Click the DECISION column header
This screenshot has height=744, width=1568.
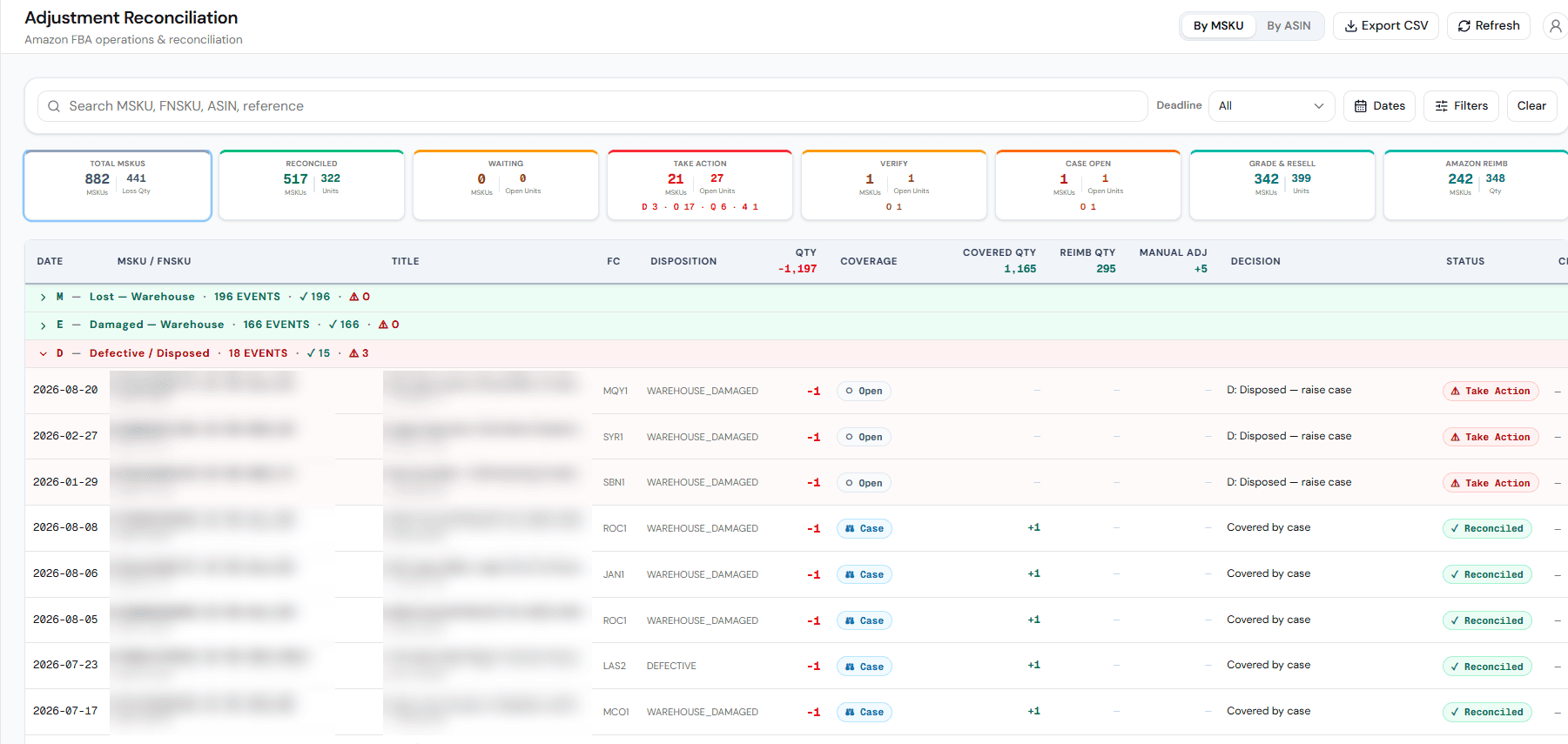coord(1255,261)
